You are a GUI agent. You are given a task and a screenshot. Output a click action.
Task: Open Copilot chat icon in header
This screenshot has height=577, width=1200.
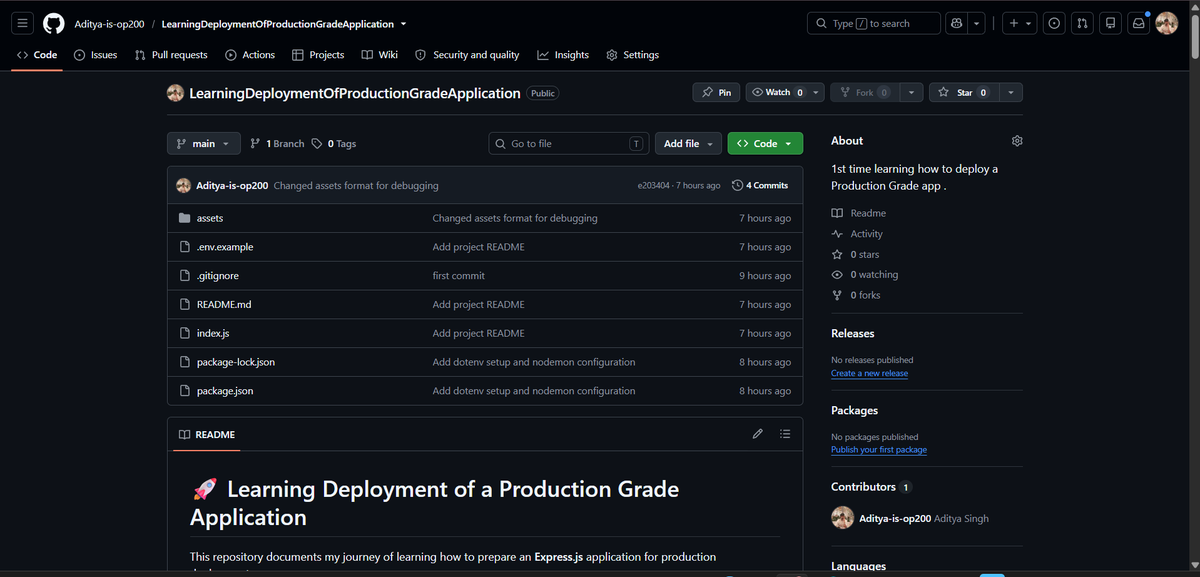[x=957, y=23]
